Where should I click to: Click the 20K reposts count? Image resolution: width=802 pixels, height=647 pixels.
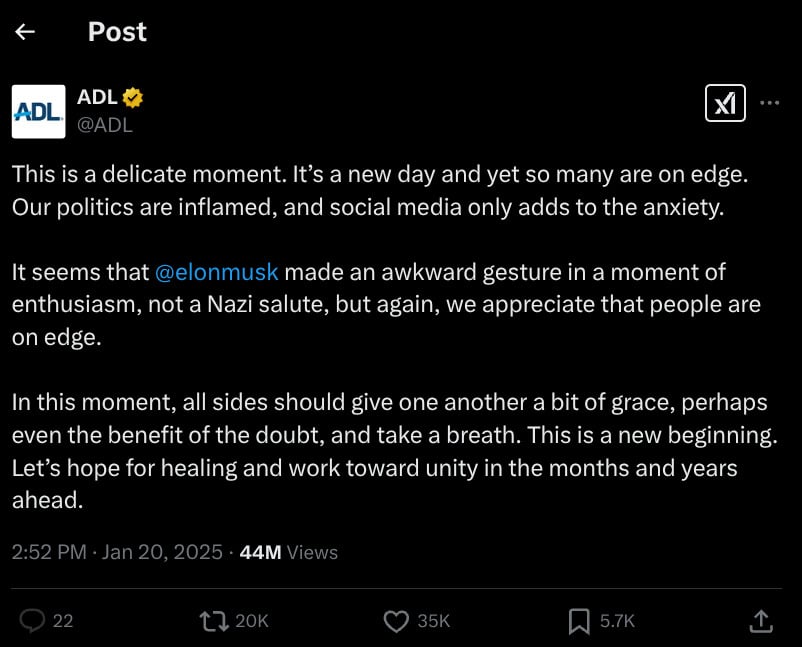coord(251,621)
